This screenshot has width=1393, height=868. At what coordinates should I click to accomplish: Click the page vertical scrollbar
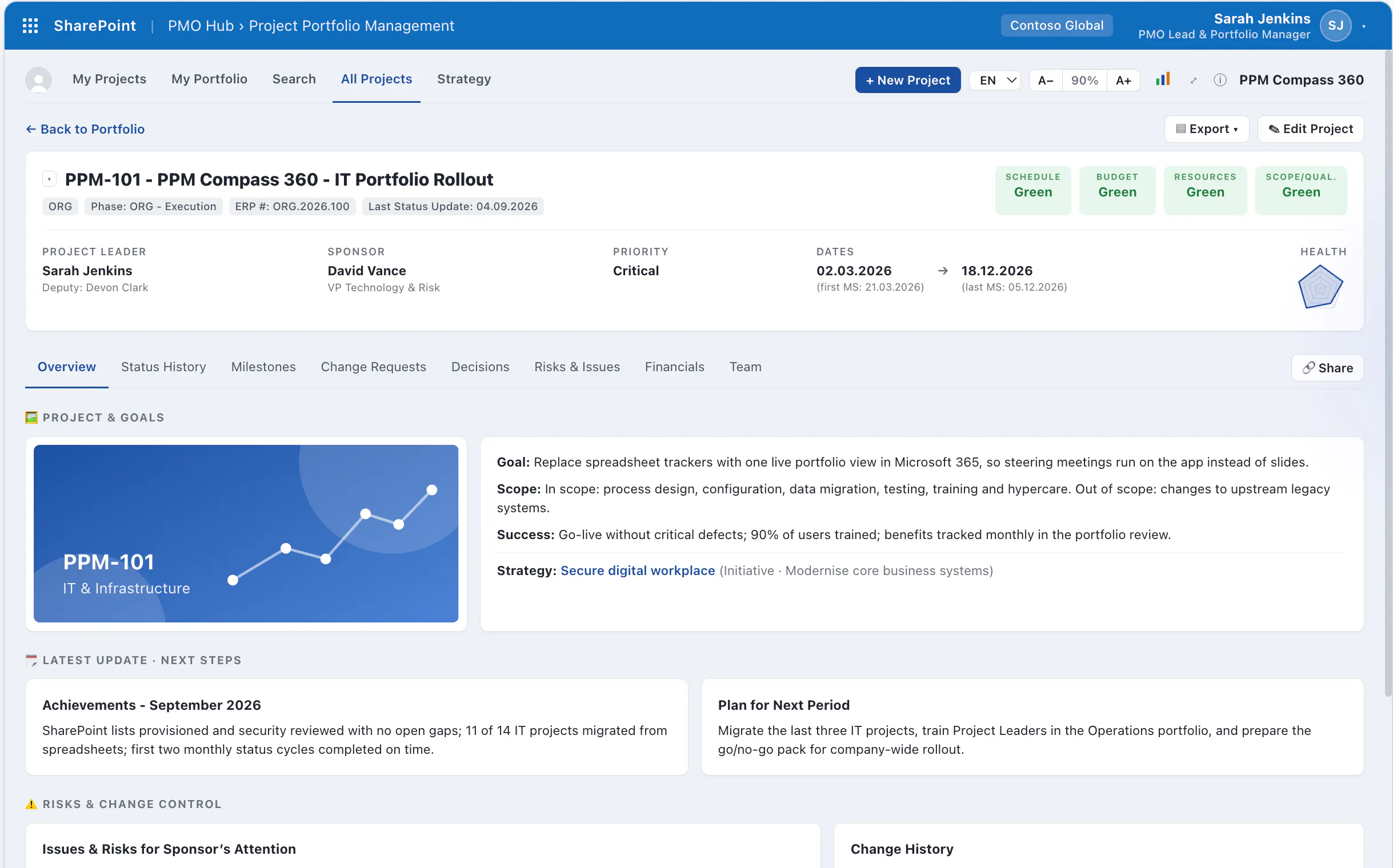tap(1388, 373)
